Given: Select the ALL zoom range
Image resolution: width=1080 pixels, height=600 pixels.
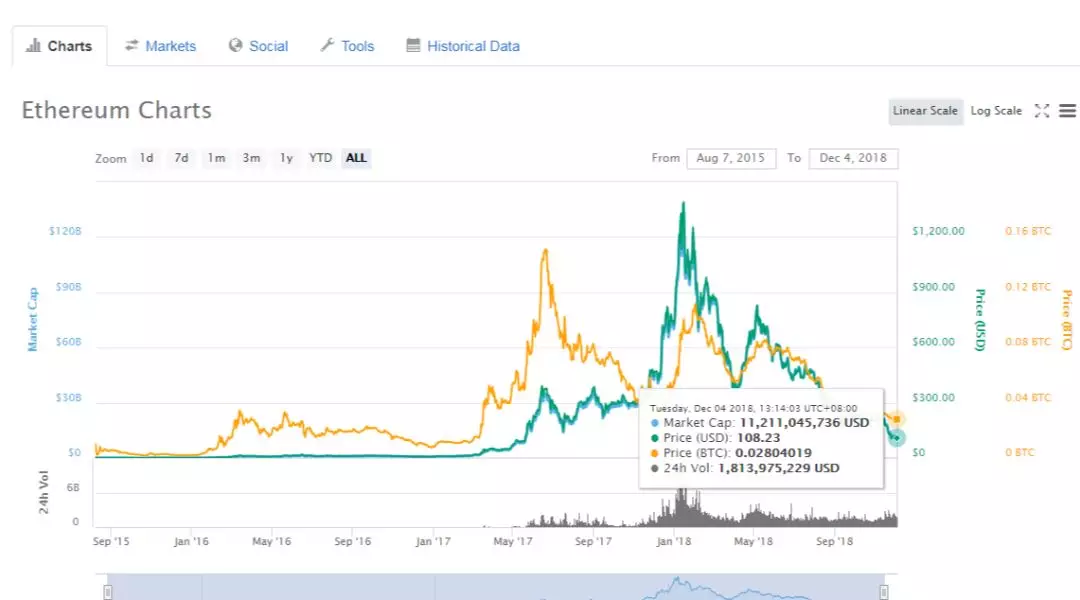Looking at the screenshot, I should (x=356, y=158).
